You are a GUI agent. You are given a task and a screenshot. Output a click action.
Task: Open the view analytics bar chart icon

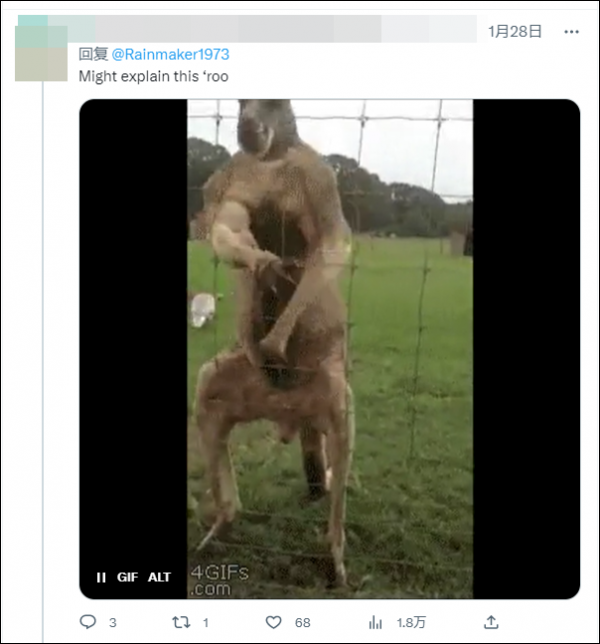(375, 622)
